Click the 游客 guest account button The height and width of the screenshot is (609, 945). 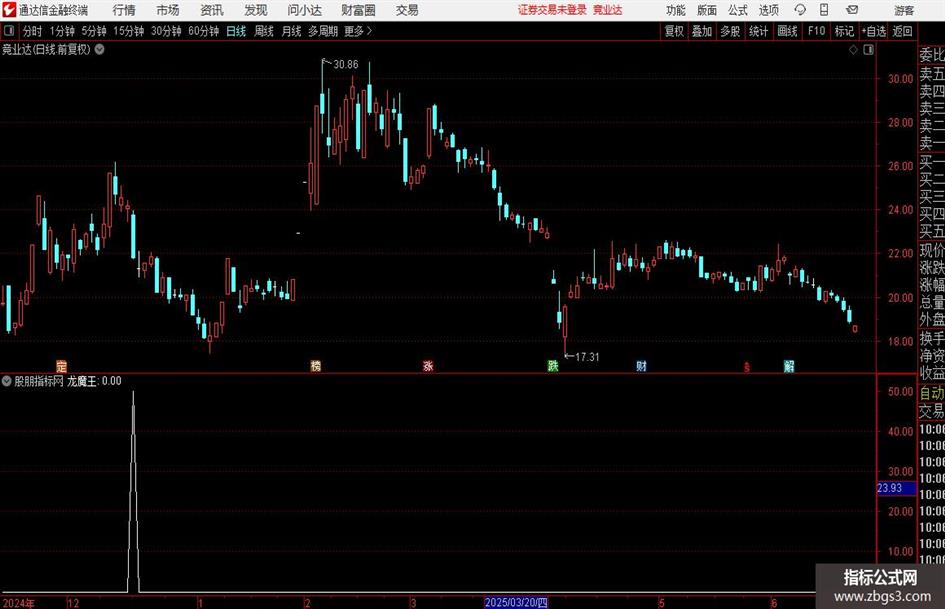point(904,10)
